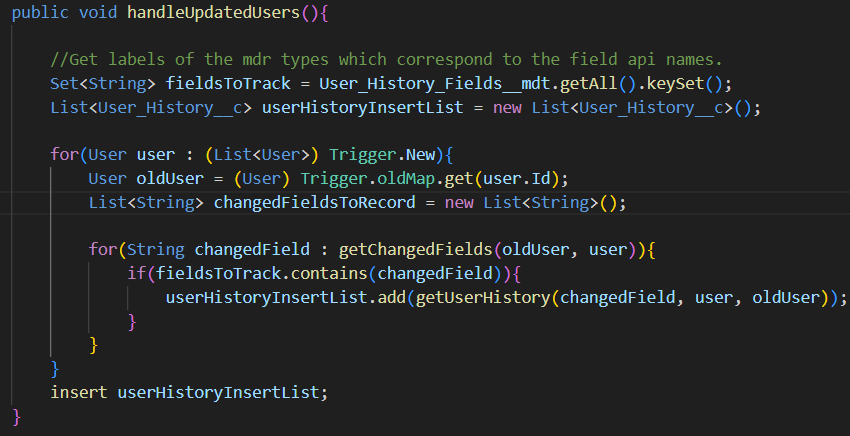Click the final closing brace of the method

pyautogui.click(x=17, y=415)
